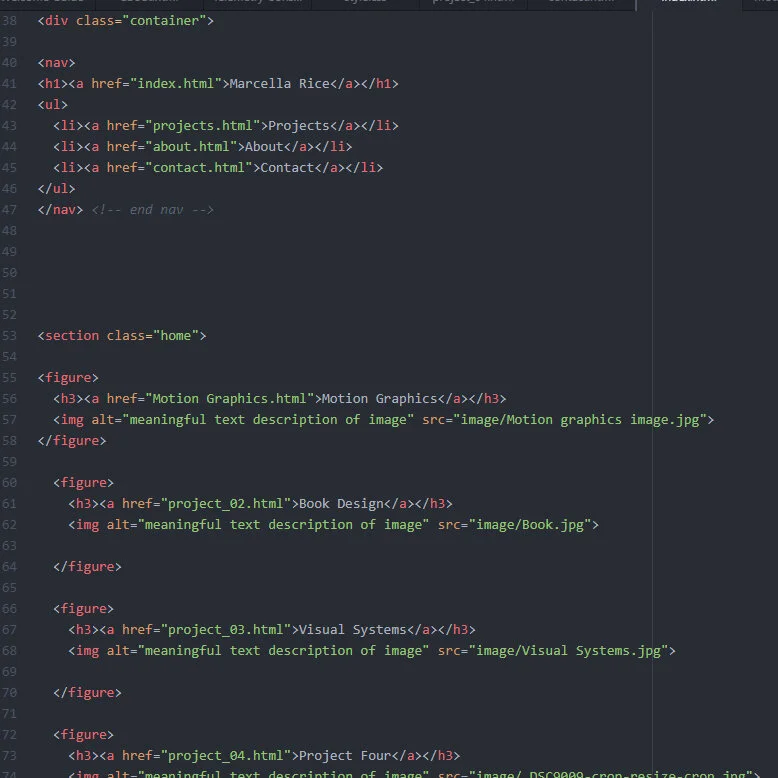Click the div class="container" line
This screenshot has height=778, width=778.
tap(126, 21)
